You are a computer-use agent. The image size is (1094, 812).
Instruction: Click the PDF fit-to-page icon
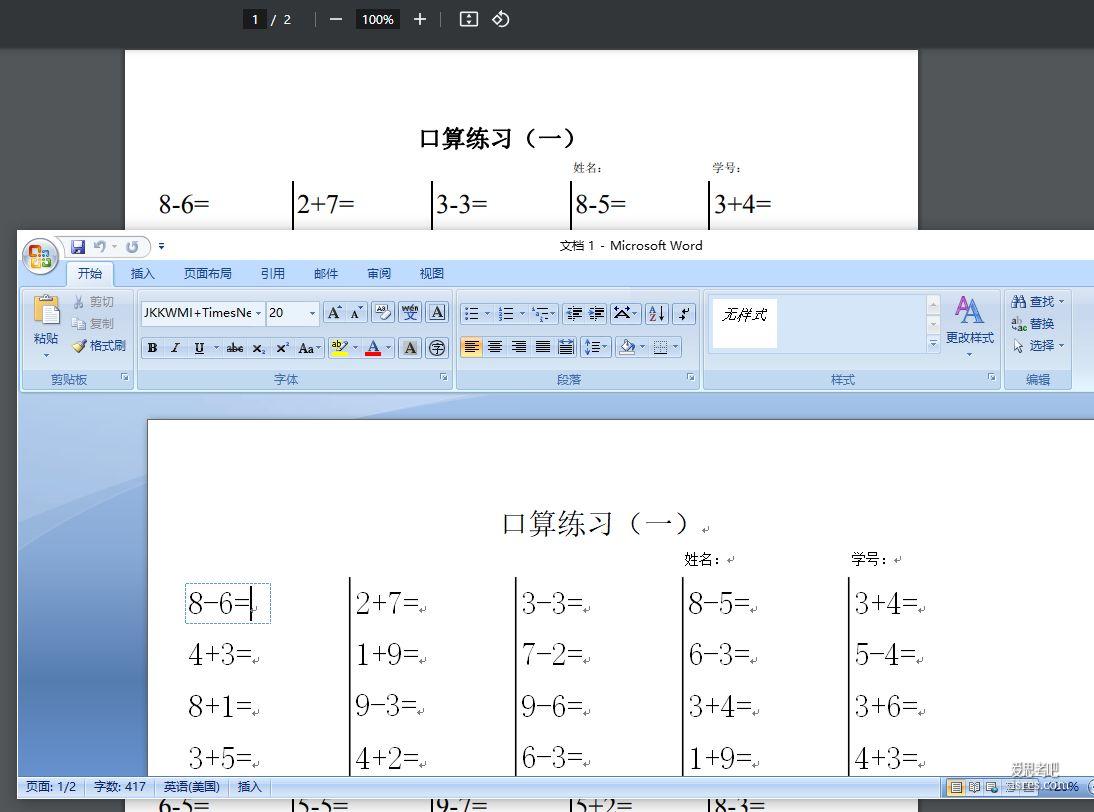468,19
